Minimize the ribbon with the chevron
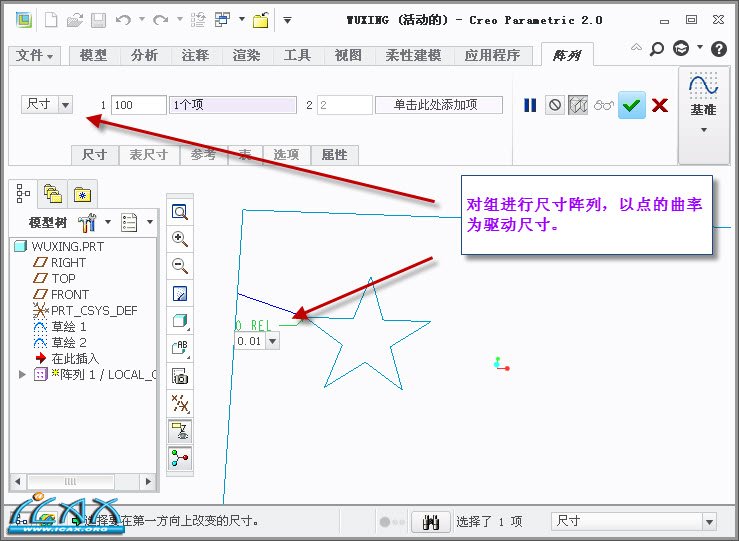The image size is (739, 541). (x=636, y=47)
